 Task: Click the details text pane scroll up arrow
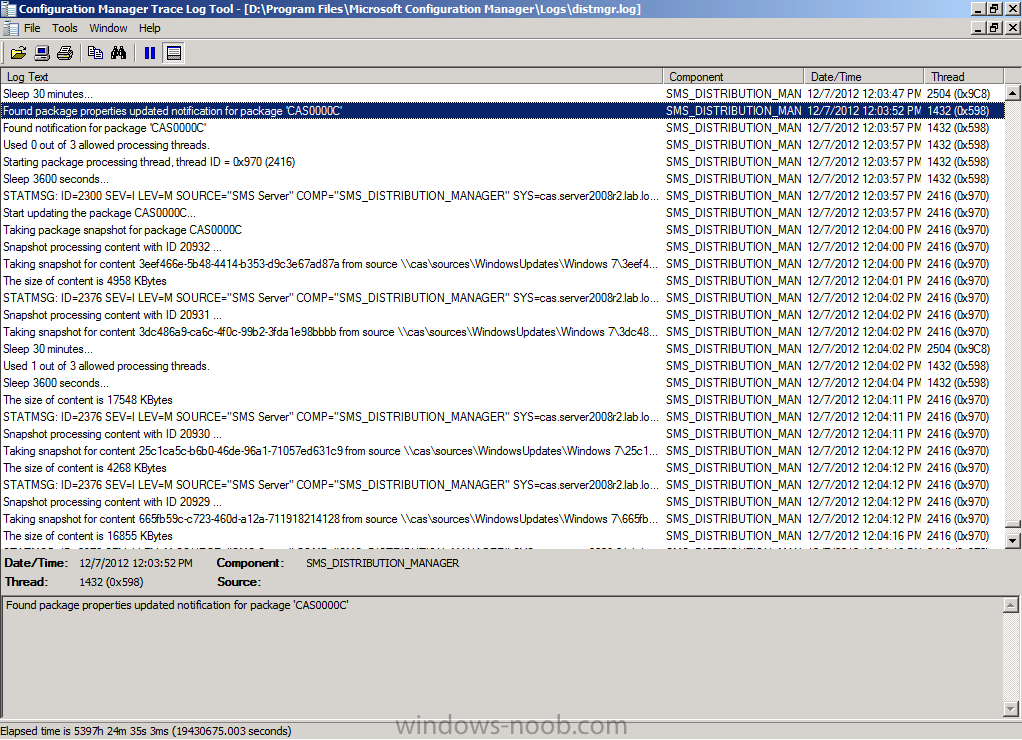point(1010,605)
